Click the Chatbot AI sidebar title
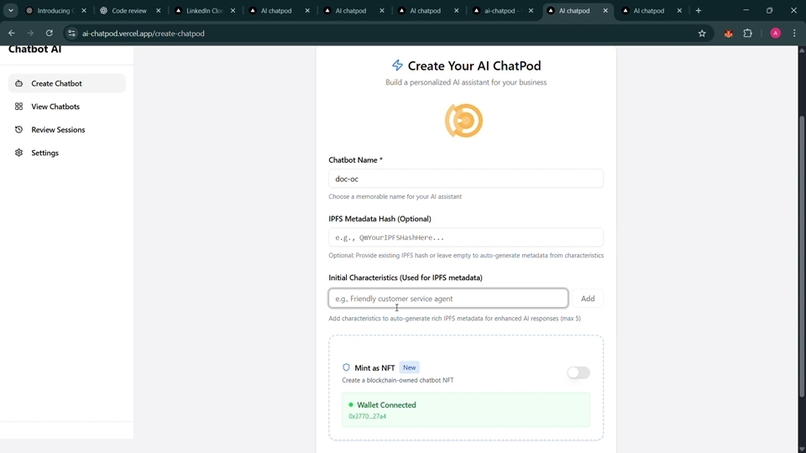The width and height of the screenshot is (806, 453). (x=35, y=50)
